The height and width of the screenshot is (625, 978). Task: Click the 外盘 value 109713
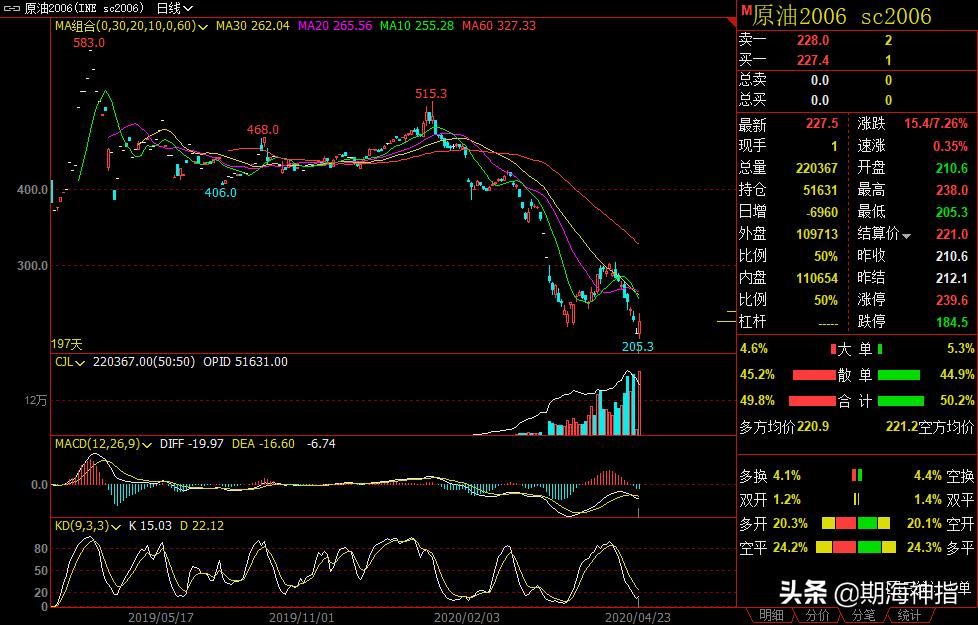pos(816,235)
